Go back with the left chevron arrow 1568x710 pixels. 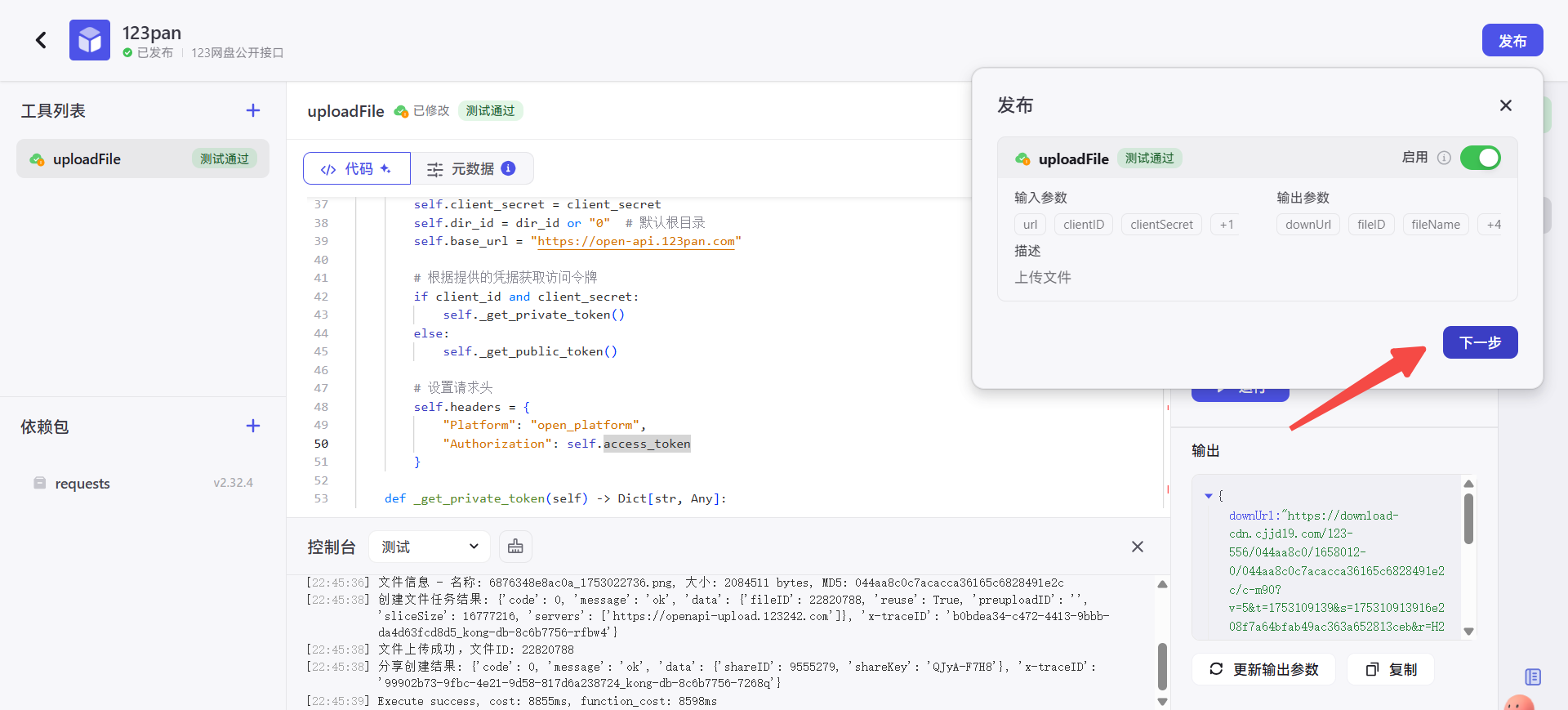coord(41,40)
